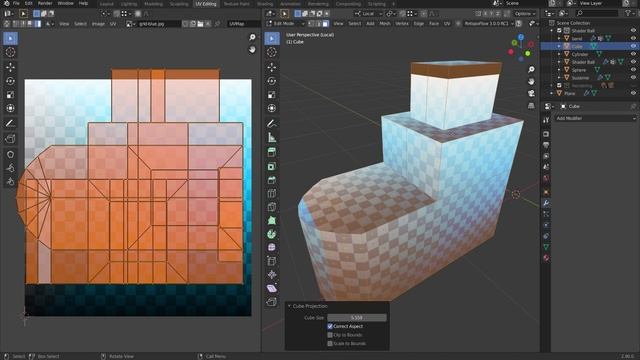Viewport: 640px width, 360px height.
Task: Select the Rip Region tool in 3D viewport
Action: pyautogui.click(x=272, y=302)
